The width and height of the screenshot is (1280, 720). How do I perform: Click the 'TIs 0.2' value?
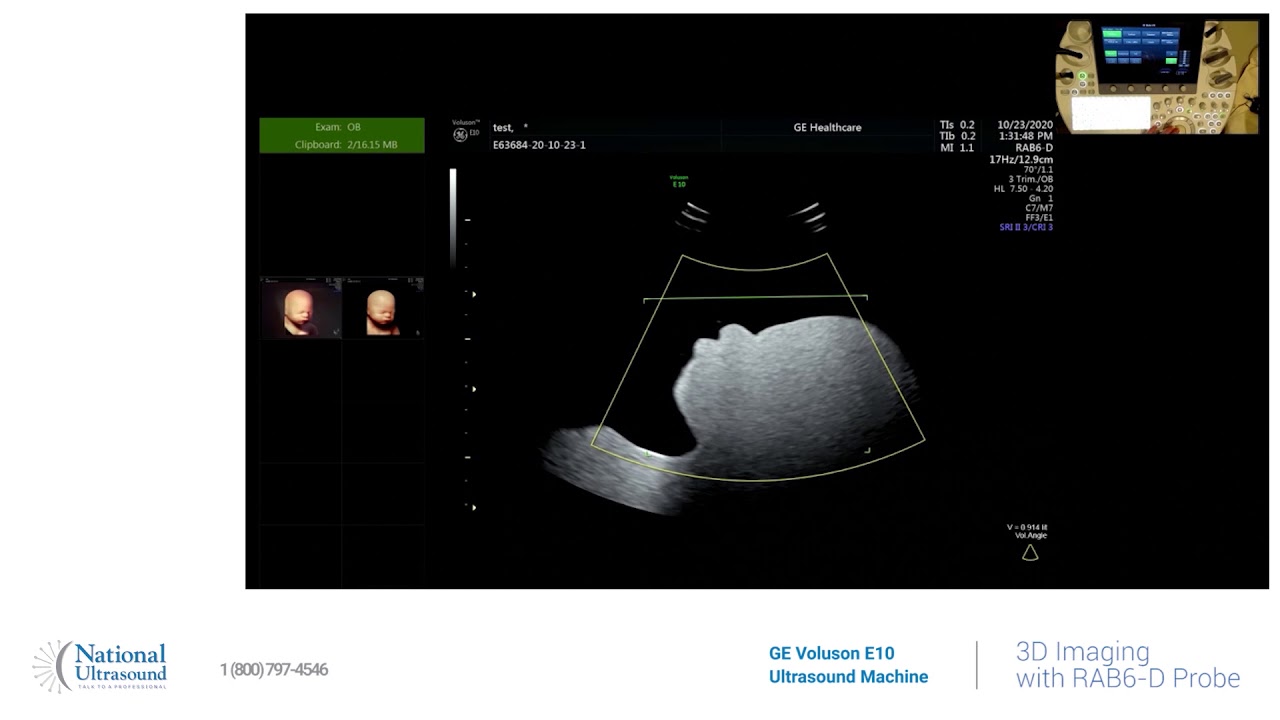click(957, 125)
